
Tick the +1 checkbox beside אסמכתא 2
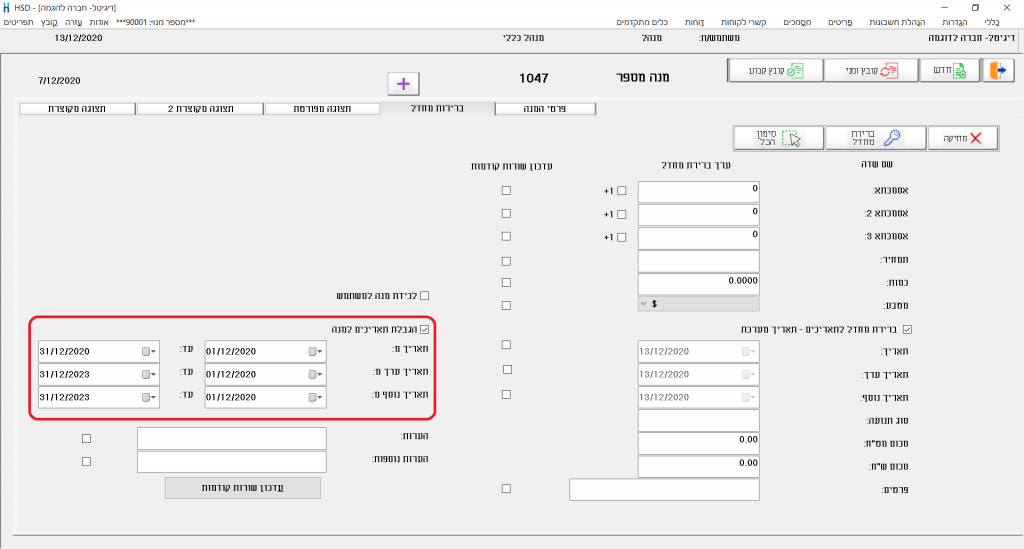tap(622, 214)
